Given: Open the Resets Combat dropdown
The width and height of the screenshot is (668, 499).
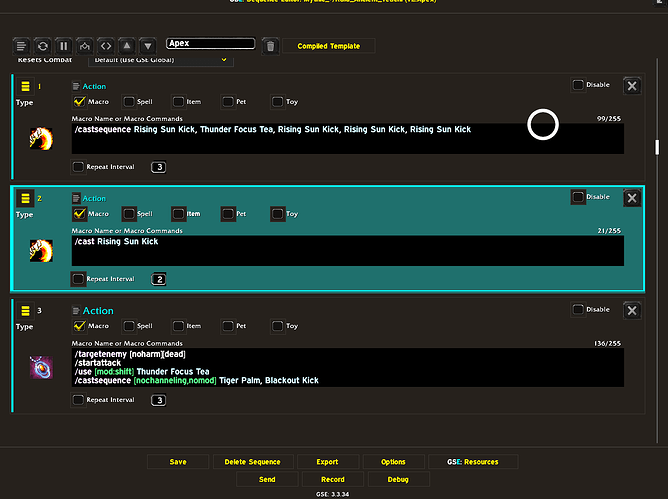Looking at the screenshot, I should point(161,60).
